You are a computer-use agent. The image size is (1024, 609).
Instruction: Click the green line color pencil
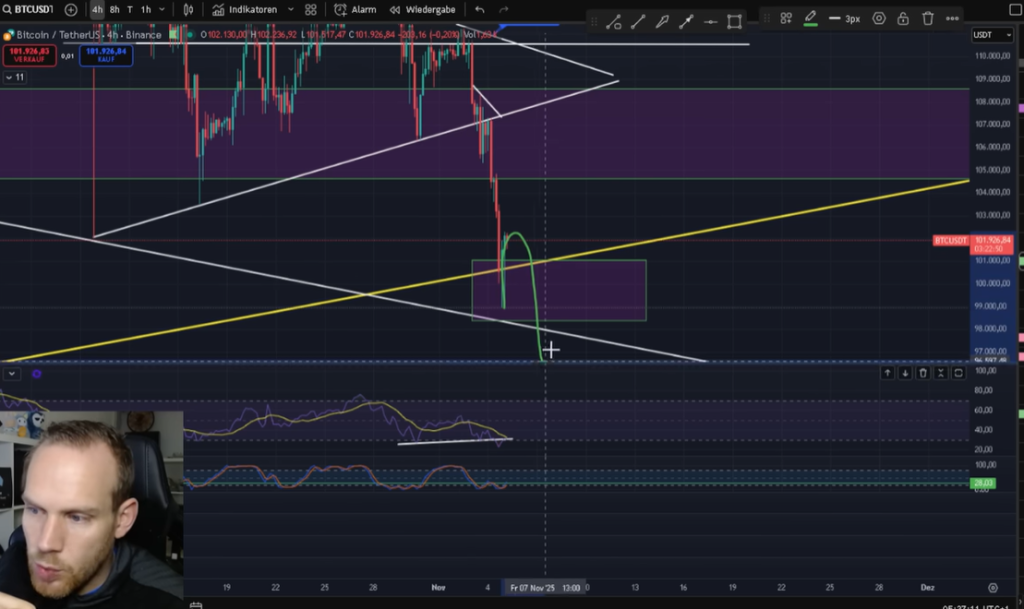[810, 18]
